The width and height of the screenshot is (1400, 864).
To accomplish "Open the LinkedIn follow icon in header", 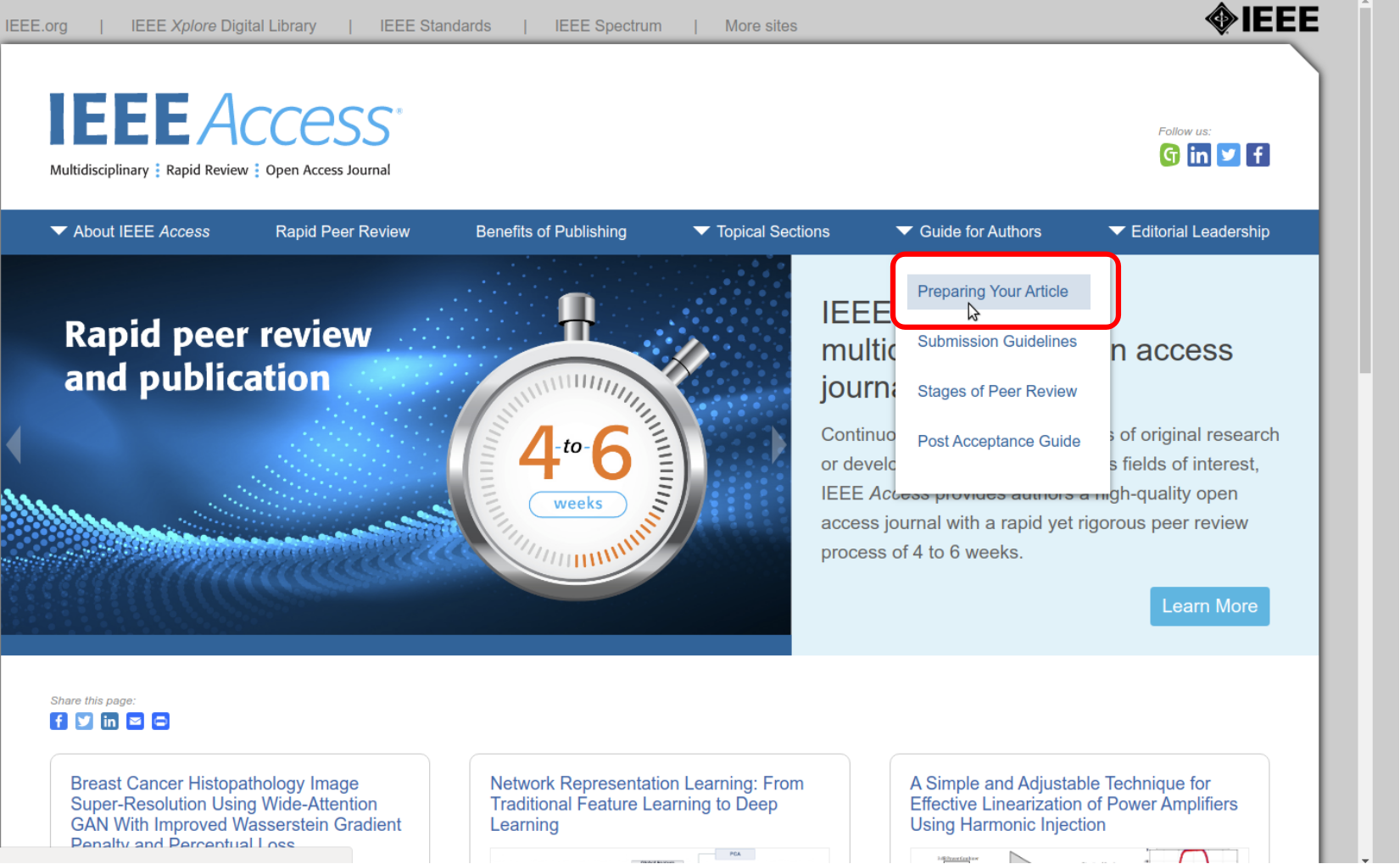I will [1199, 154].
